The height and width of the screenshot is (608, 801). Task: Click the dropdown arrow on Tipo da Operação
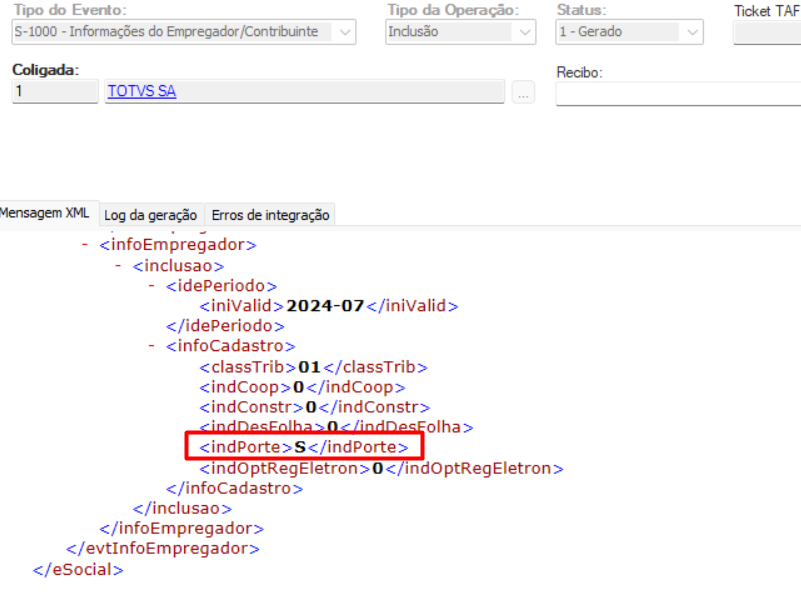click(x=523, y=31)
